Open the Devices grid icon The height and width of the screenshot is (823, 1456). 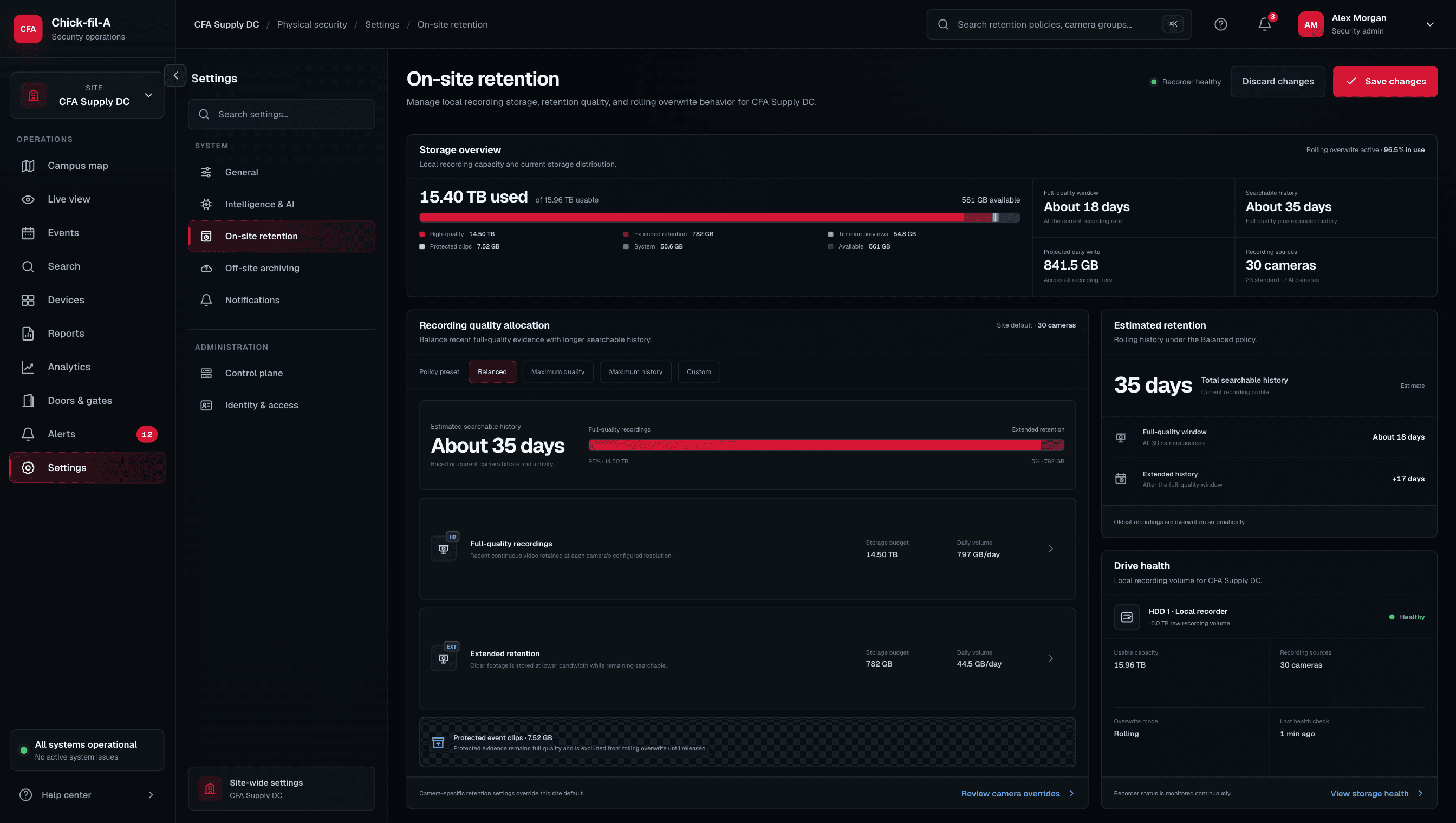(x=28, y=300)
